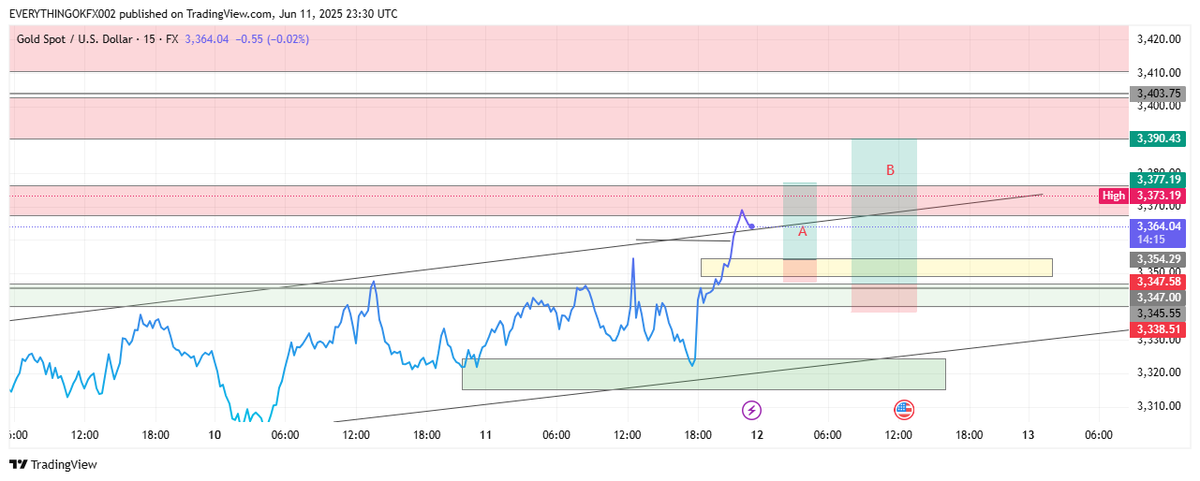The image size is (1200, 481).
Task: Click the 3,390.43 green price label
Action: click(1157, 138)
